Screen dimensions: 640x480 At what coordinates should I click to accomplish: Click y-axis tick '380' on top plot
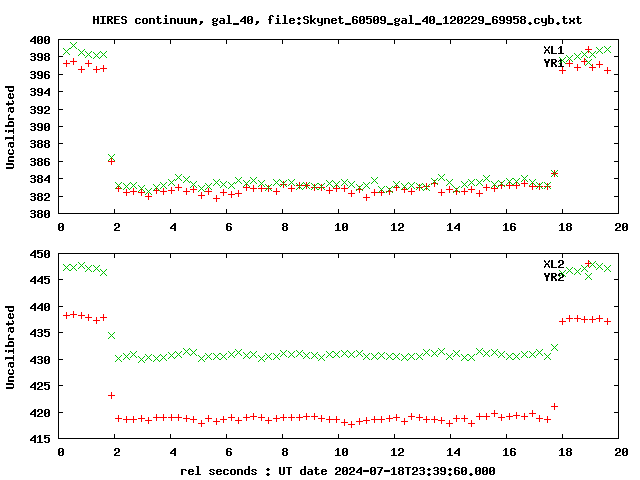tap(40, 213)
